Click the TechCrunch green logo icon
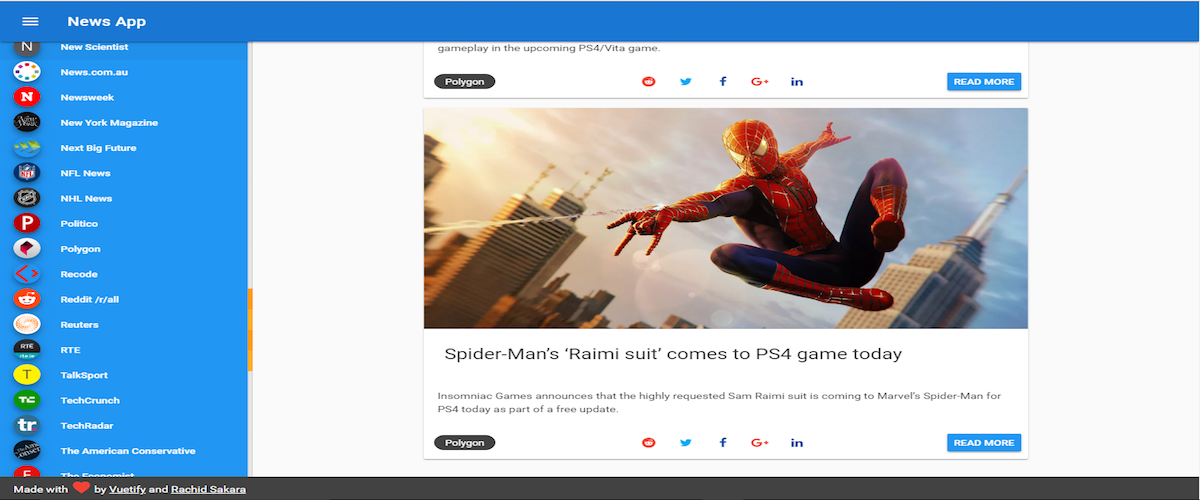1200x500 pixels. click(27, 400)
